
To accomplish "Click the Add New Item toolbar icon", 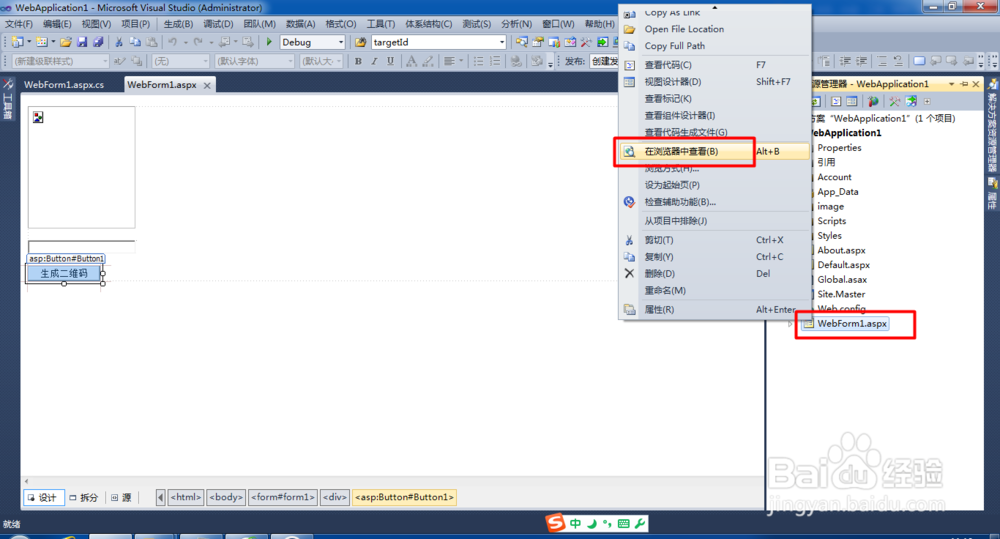I will [41, 42].
